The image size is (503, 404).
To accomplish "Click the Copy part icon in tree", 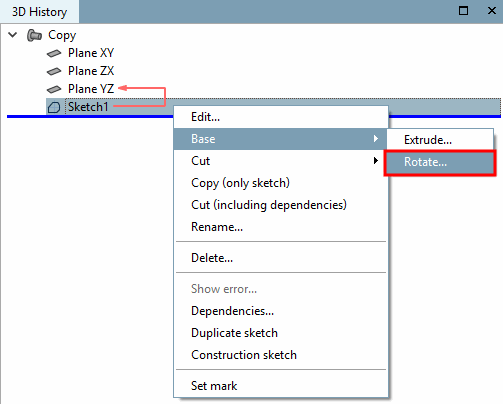I will pyautogui.click(x=34, y=35).
